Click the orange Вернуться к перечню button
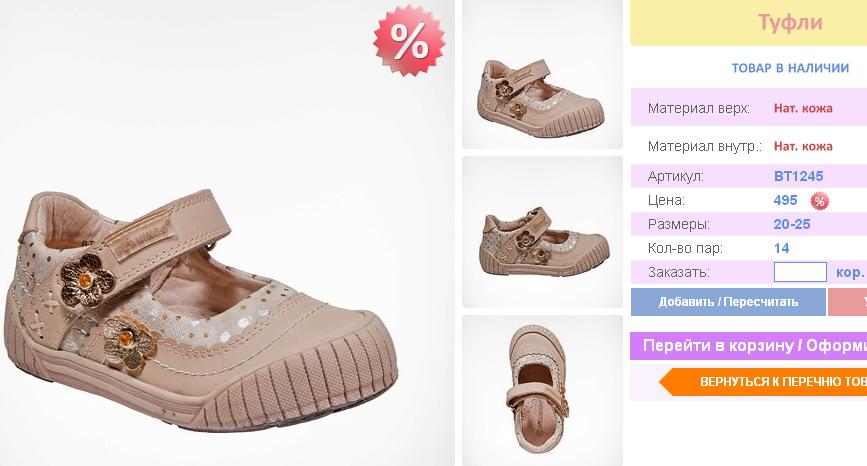 (763, 381)
